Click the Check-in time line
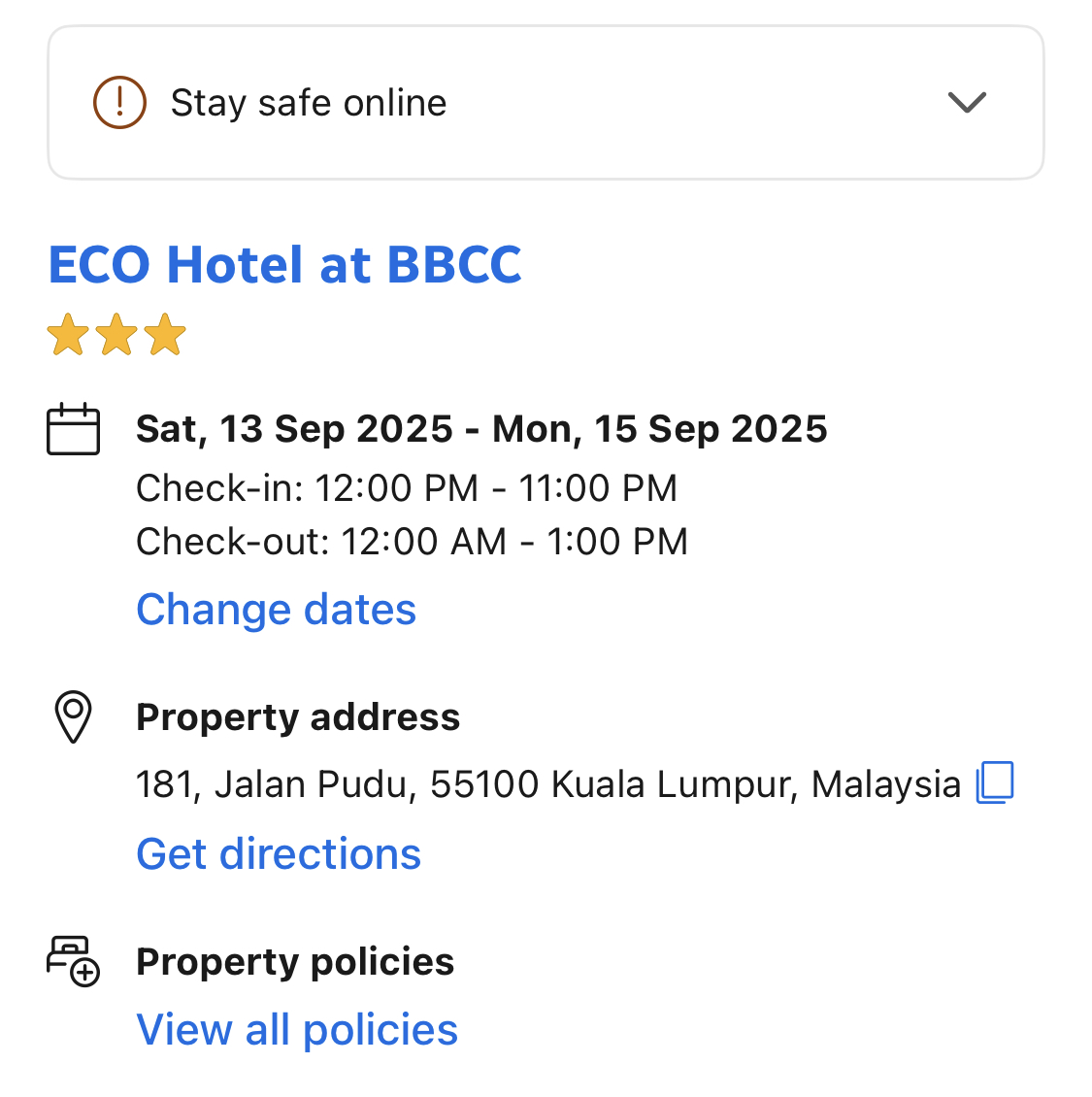Image resolution: width=1092 pixels, height=1097 pixels. click(407, 488)
